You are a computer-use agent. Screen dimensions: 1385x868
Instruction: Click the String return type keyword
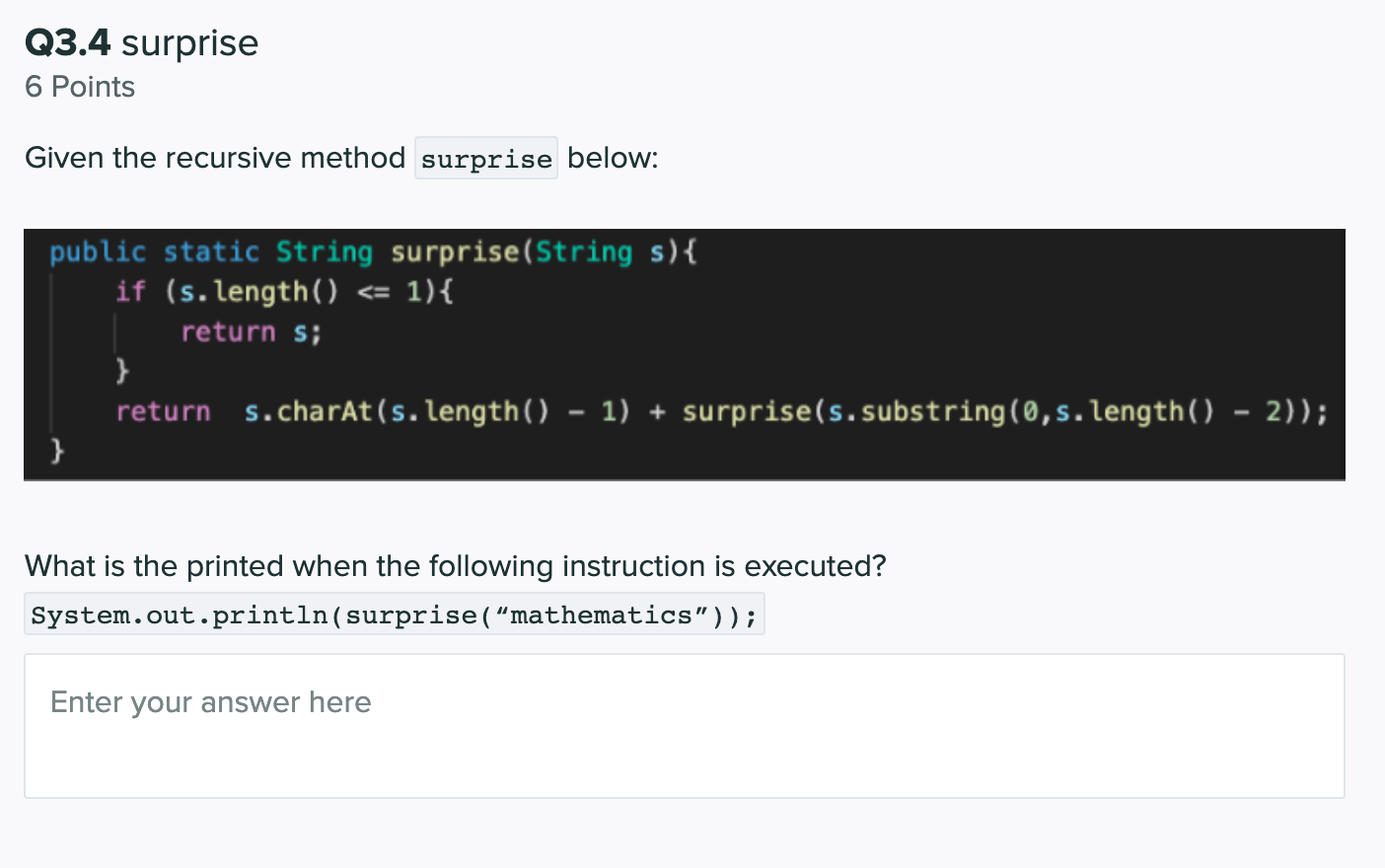(x=325, y=251)
